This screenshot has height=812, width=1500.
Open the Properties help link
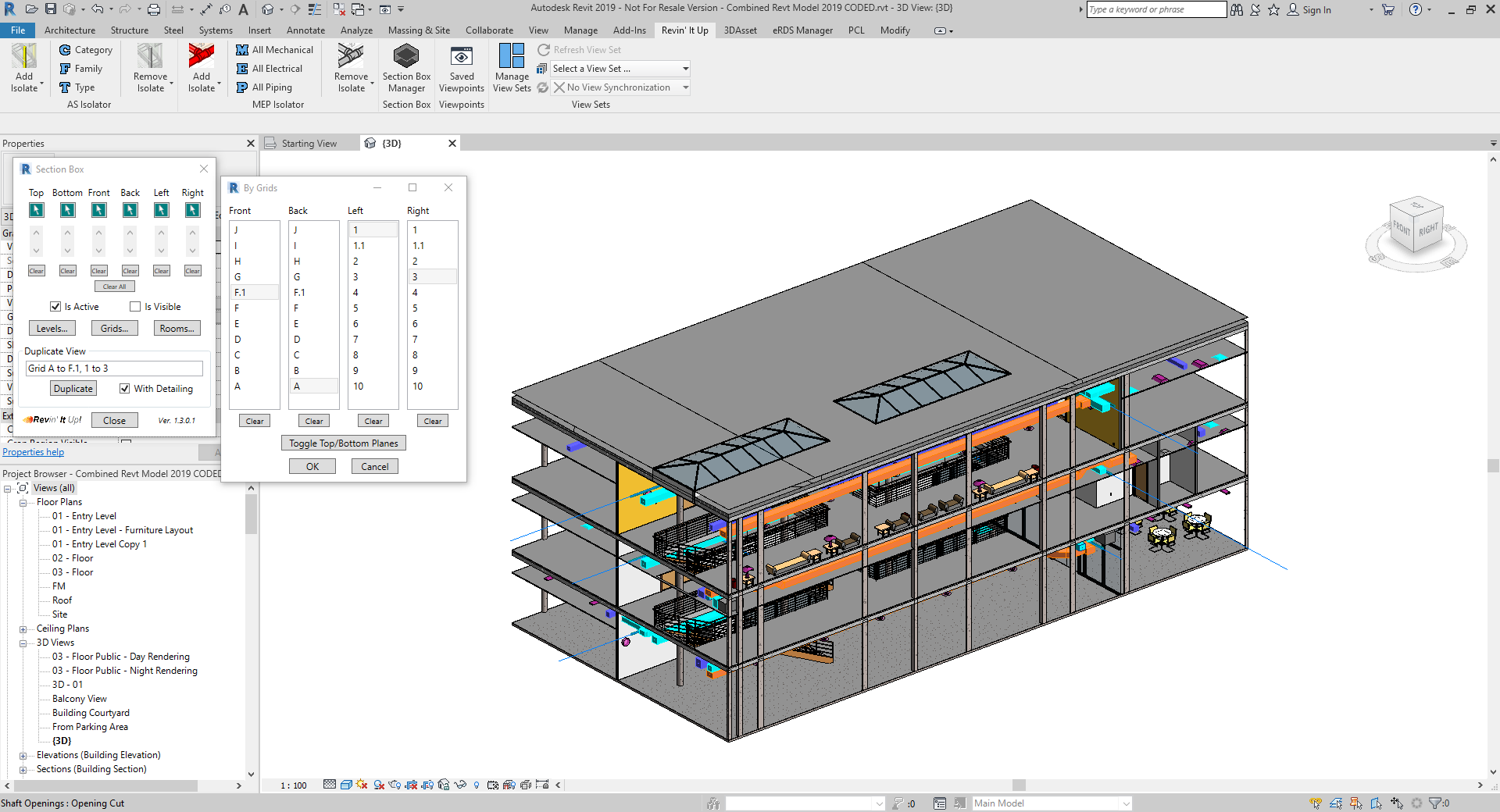[x=33, y=452]
